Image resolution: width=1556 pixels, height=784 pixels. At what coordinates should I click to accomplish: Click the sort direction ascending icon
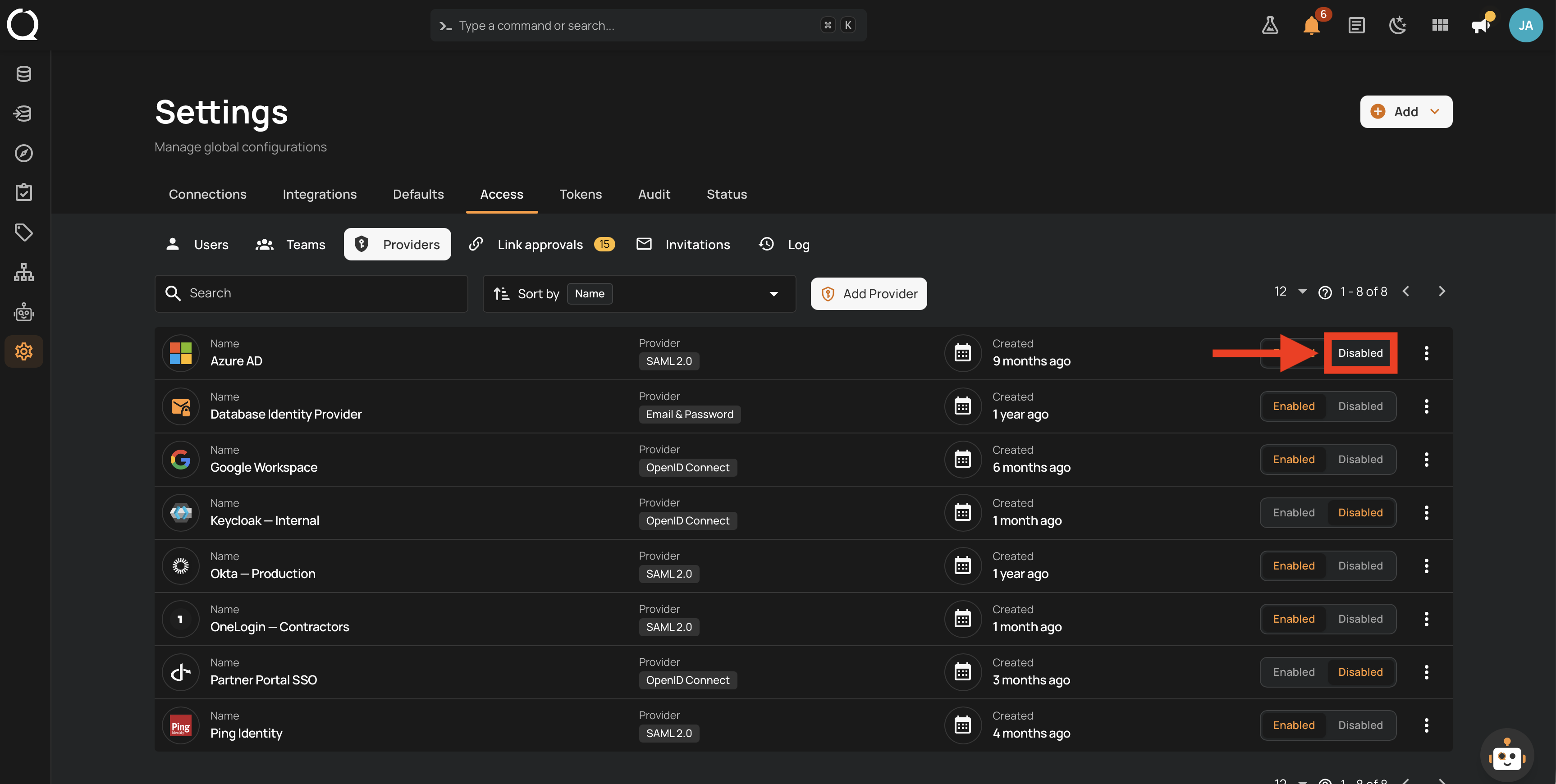pos(501,294)
